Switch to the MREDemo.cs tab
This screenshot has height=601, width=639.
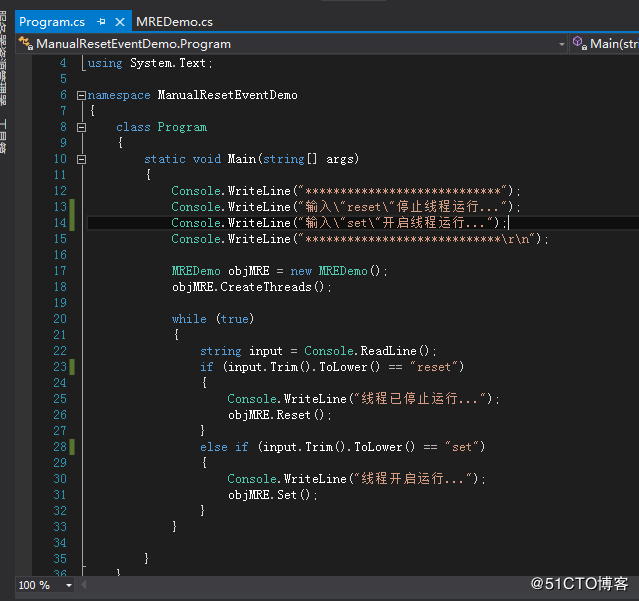coord(174,22)
